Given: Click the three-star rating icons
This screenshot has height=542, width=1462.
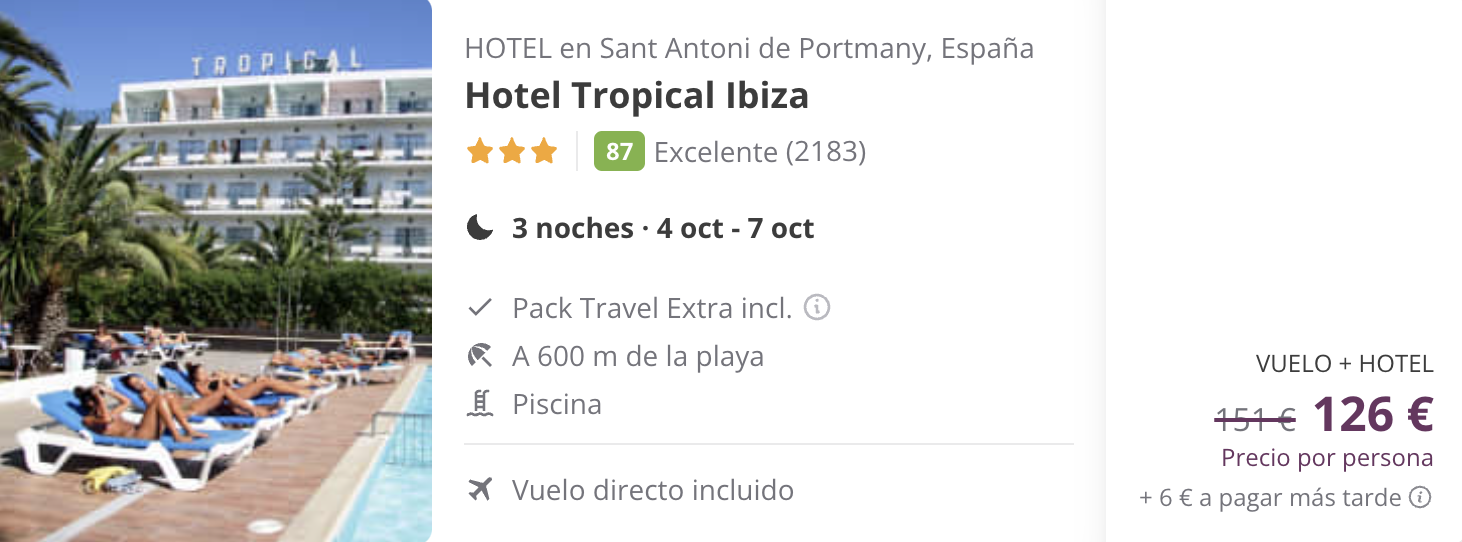Looking at the screenshot, I should (x=512, y=152).
